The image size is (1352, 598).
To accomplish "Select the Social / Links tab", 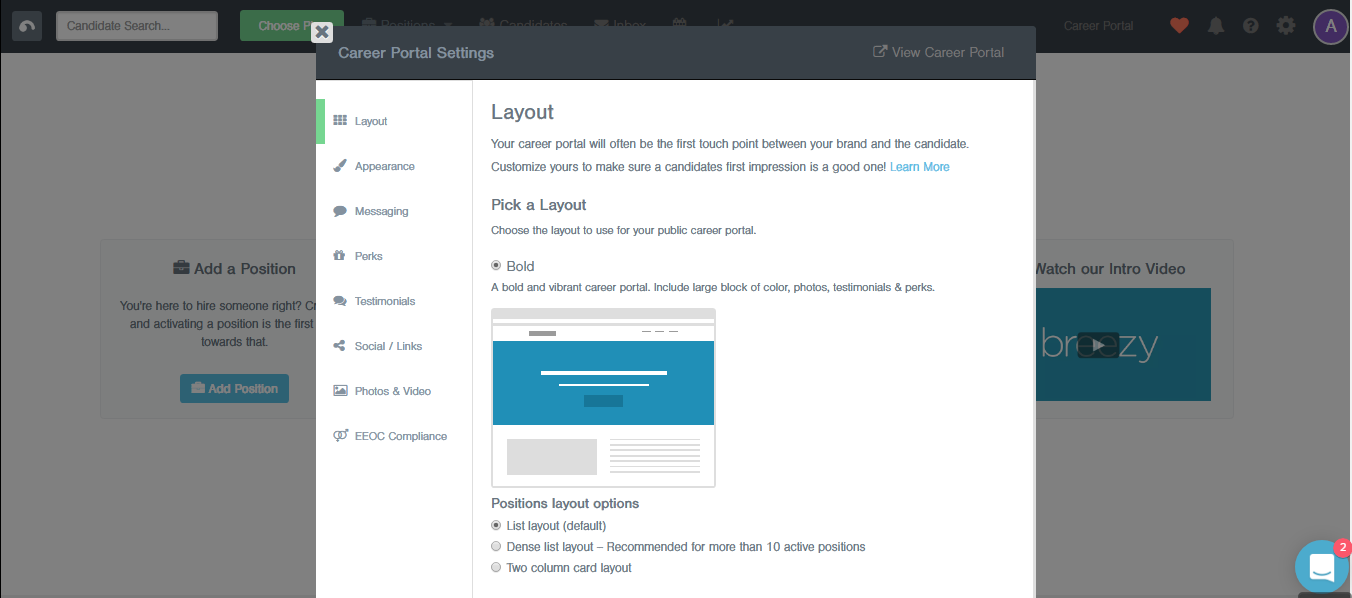I will 394,346.
